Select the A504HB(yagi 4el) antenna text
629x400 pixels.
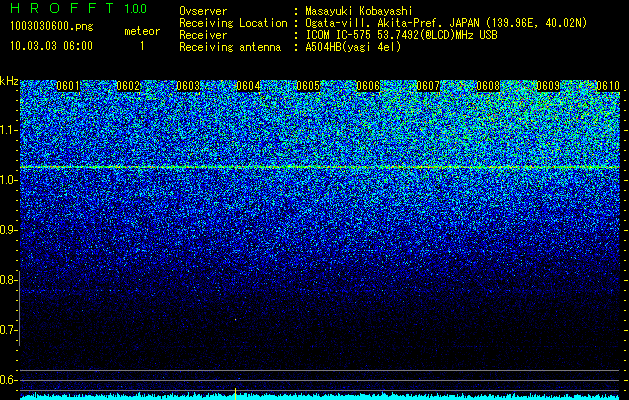coord(353,47)
